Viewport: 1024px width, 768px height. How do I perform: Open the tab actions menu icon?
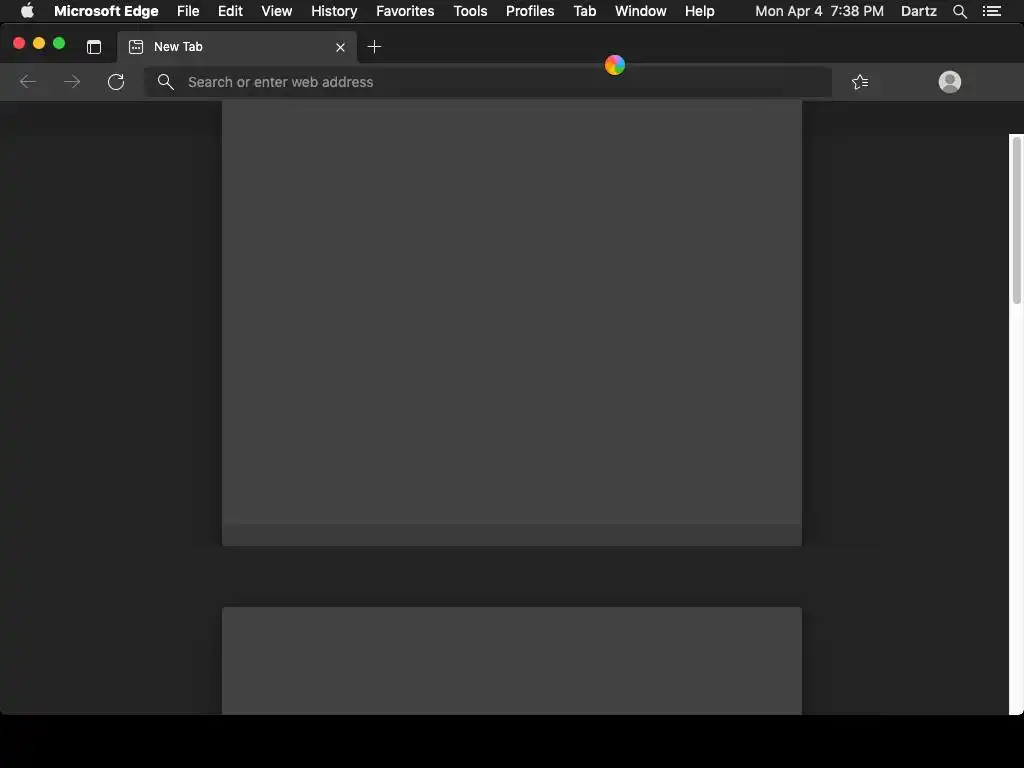94,47
